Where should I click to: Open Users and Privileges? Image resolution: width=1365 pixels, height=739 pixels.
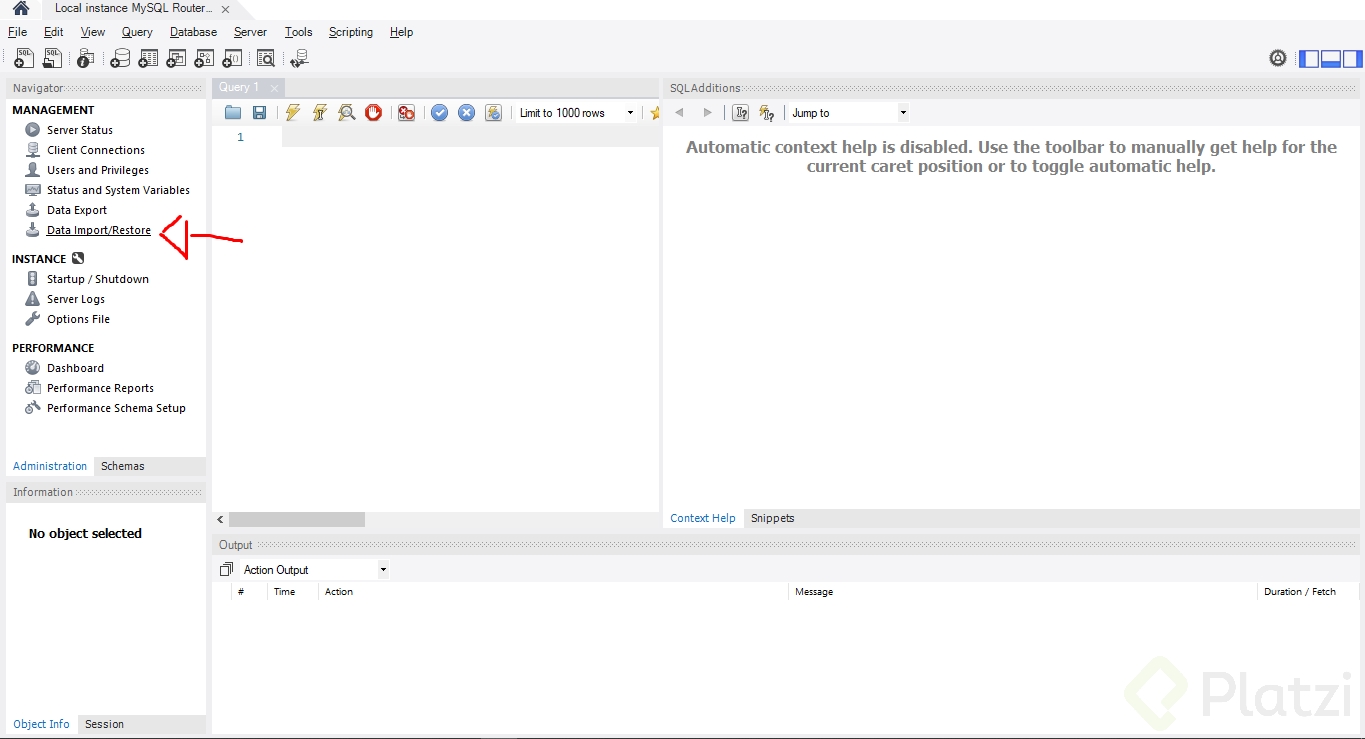(98, 170)
